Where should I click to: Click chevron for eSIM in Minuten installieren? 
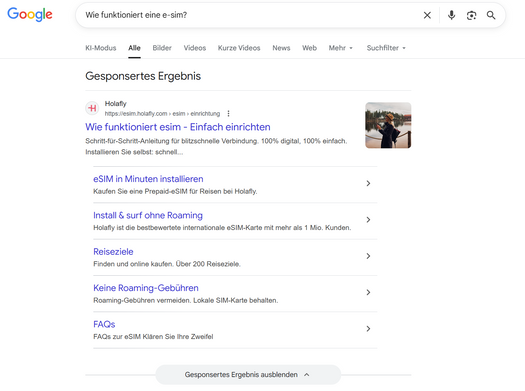368,183
